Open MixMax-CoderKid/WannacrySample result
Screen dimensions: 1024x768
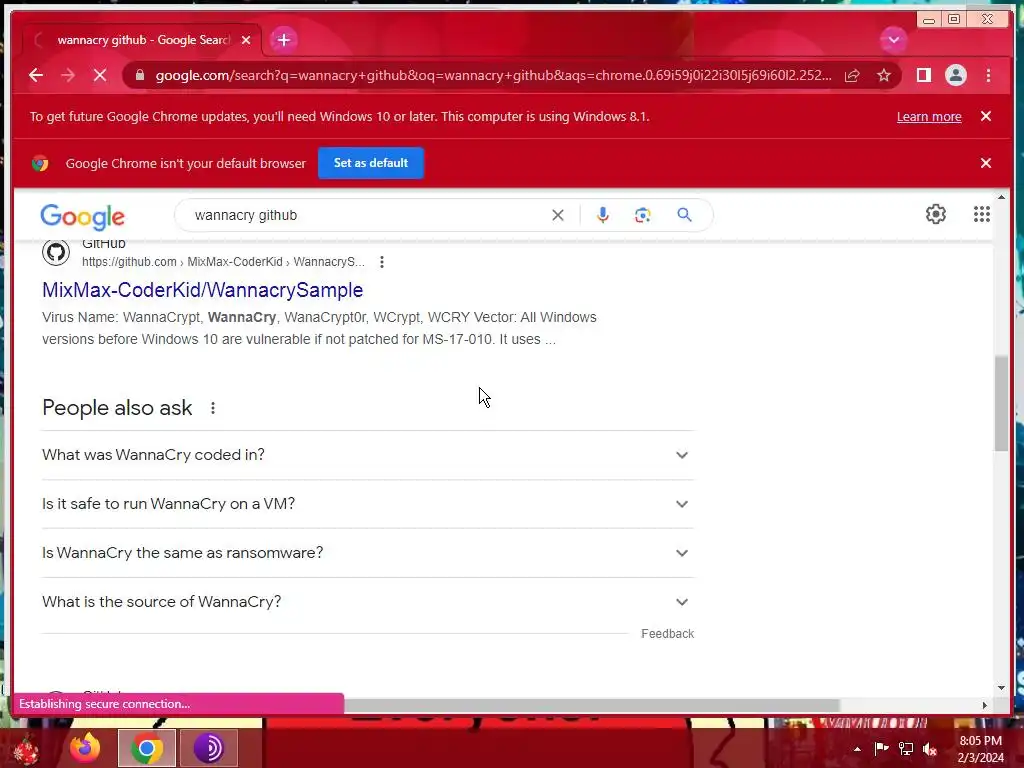(x=202, y=290)
